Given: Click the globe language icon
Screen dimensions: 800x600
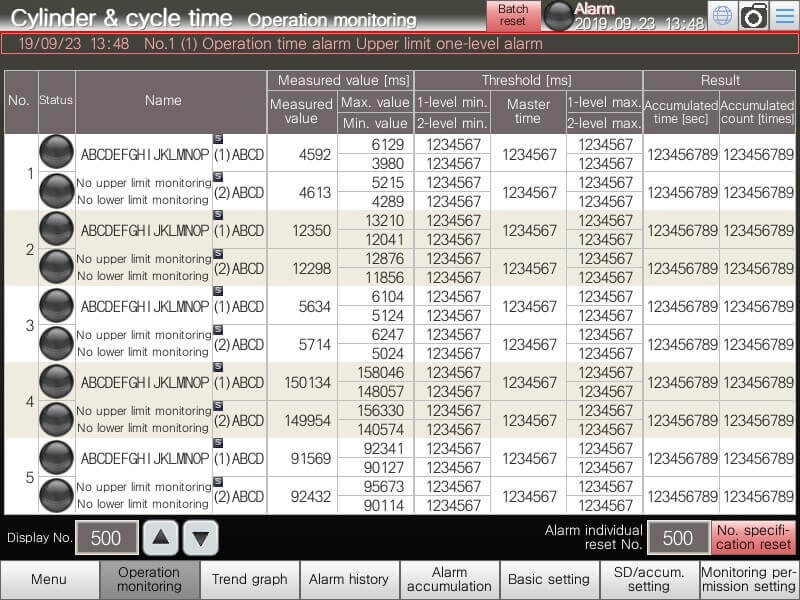Looking at the screenshot, I should click(x=722, y=15).
